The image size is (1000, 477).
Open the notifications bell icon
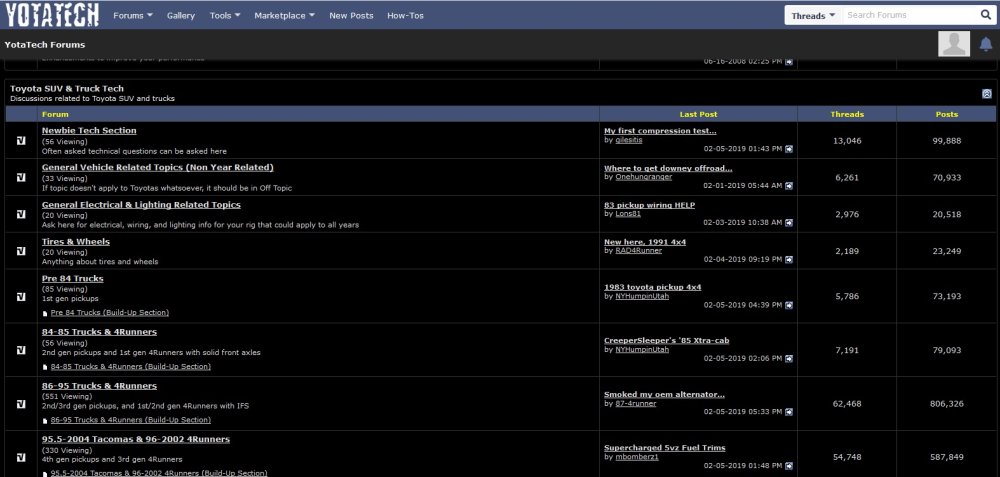click(x=985, y=44)
